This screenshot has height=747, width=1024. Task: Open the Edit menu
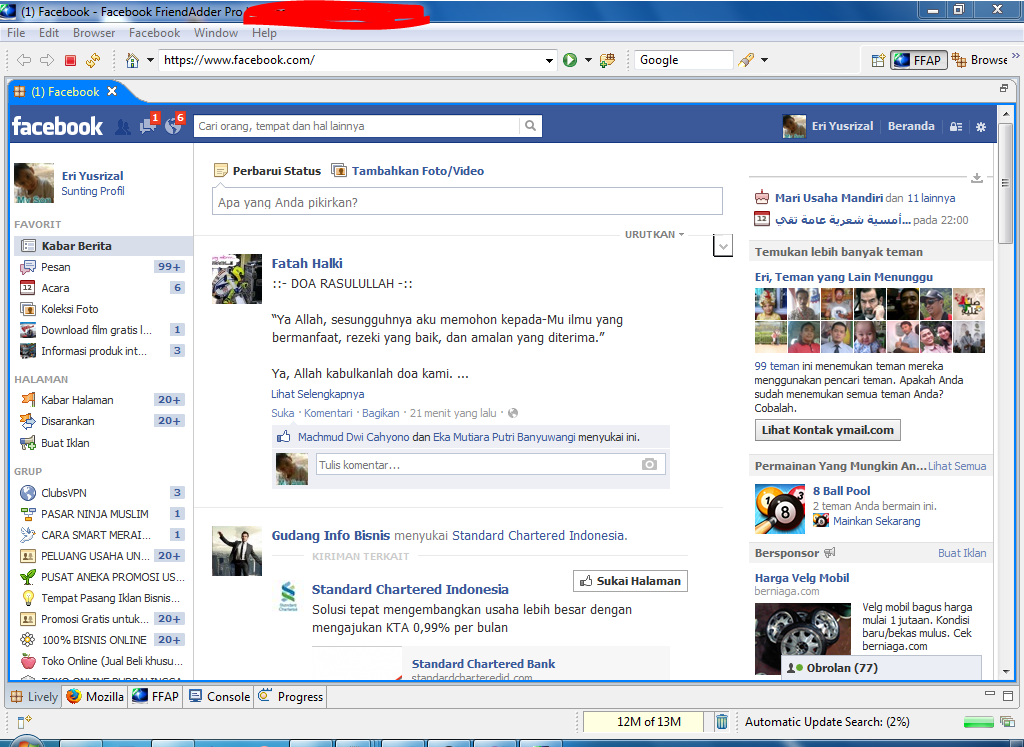click(x=49, y=33)
